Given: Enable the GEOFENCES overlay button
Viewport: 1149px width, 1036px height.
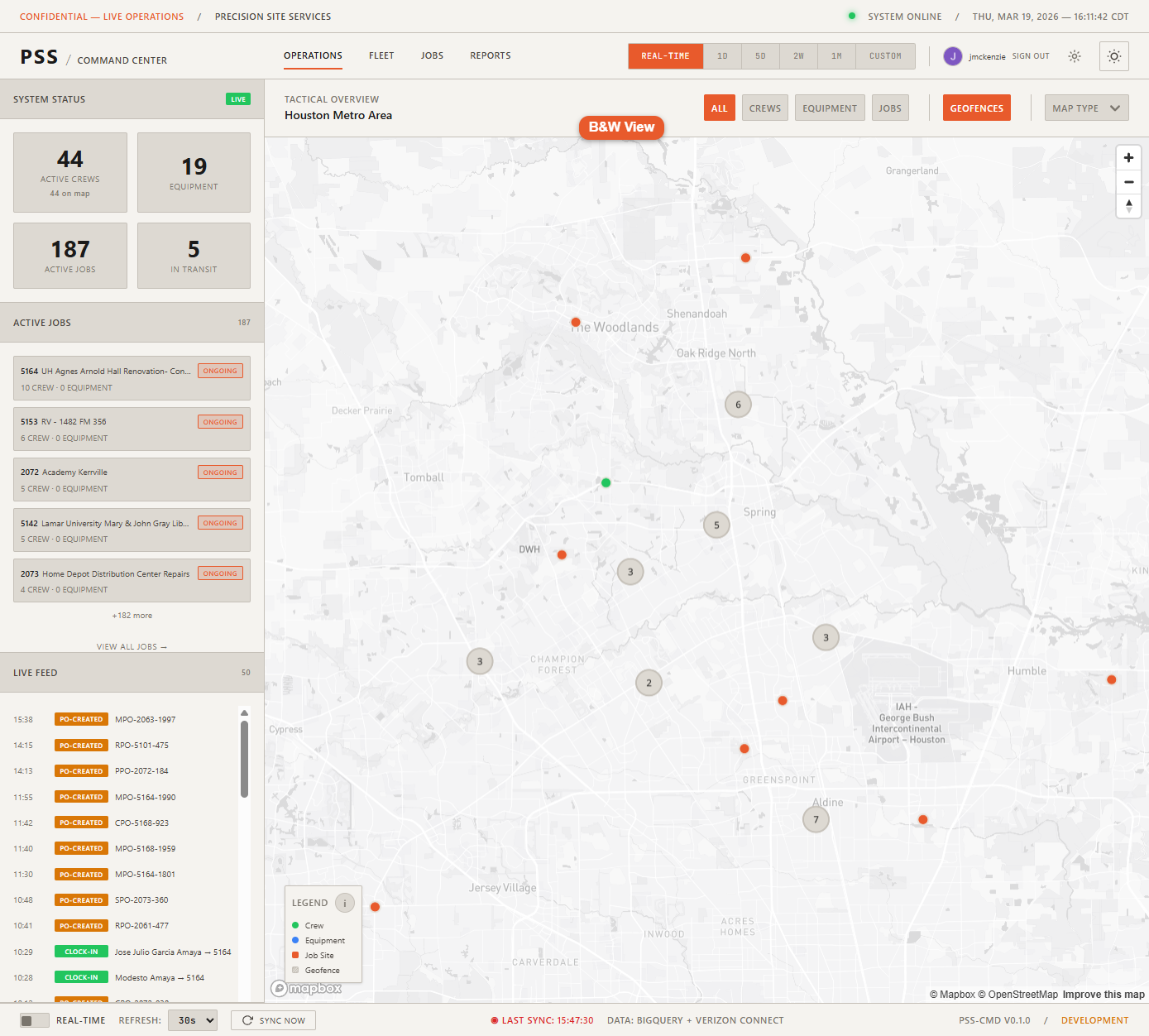Looking at the screenshot, I should tap(976, 107).
